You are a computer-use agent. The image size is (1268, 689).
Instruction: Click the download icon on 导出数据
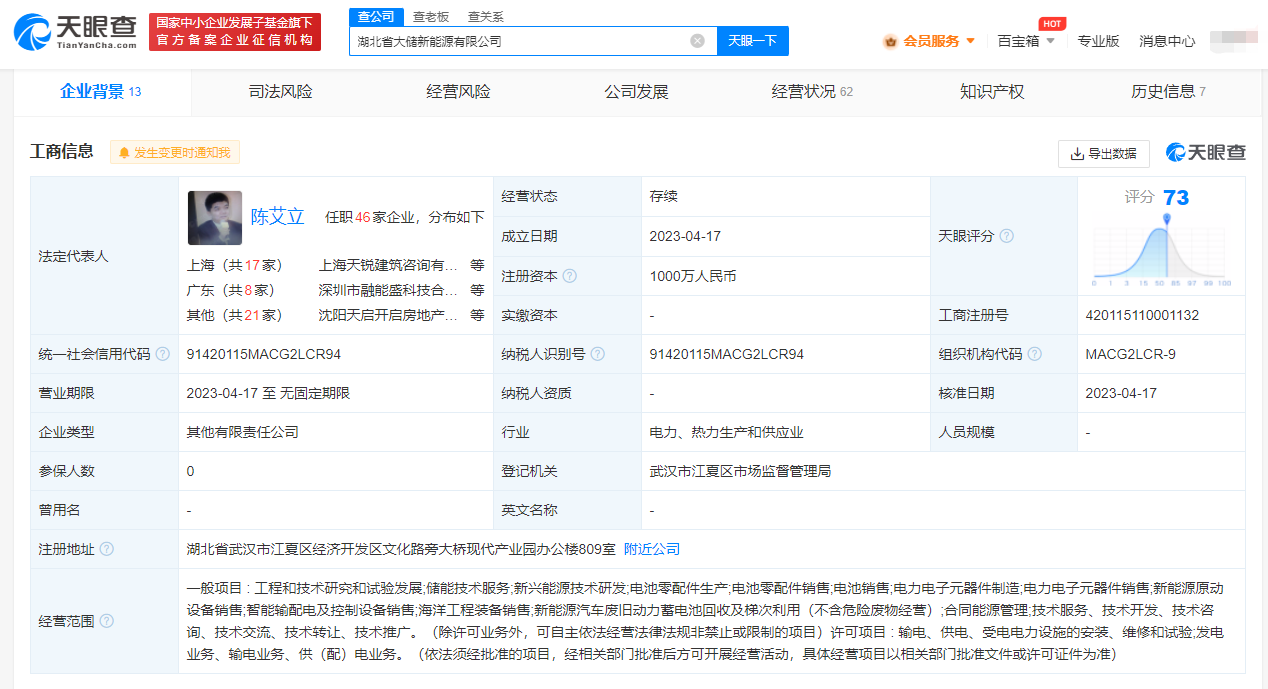(x=1076, y=154)
